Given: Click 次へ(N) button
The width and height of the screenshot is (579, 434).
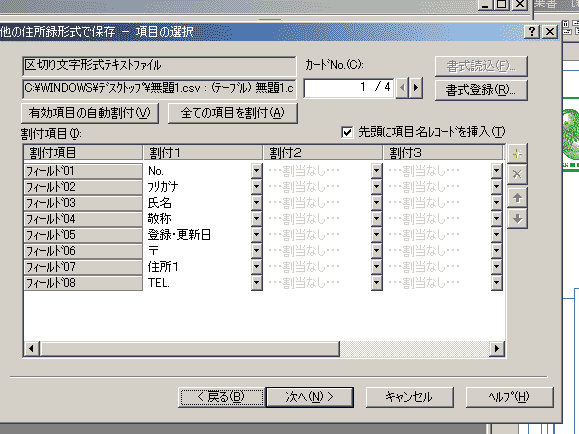Looking at the screenshot, I should pos(309,397).
